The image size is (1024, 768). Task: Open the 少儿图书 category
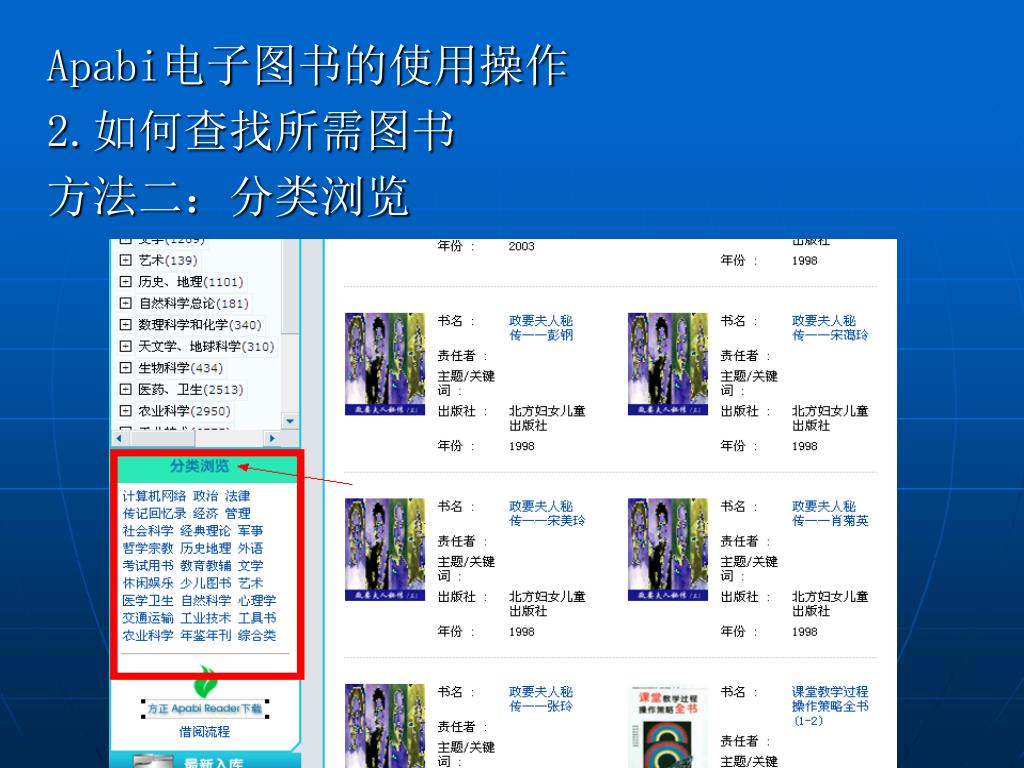click(x=206, y=583)
